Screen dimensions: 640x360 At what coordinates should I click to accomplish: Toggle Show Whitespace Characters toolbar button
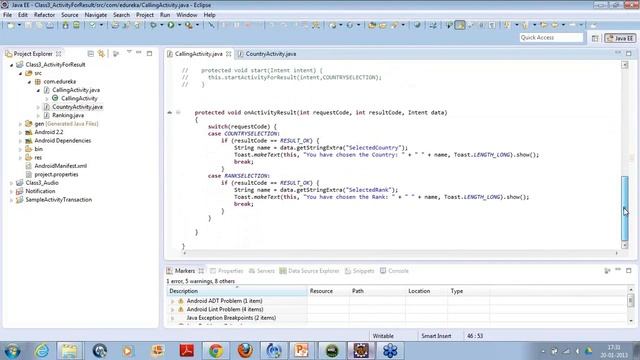[x=492, y=25]
